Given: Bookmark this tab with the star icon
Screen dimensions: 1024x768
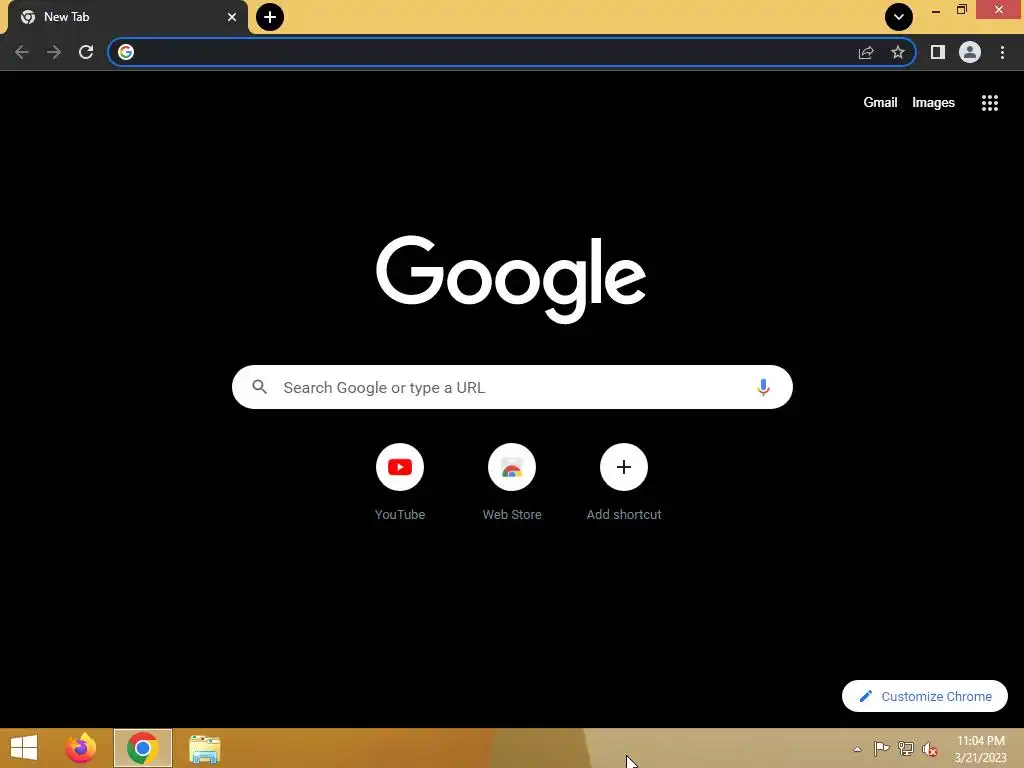Looking at the screenshot, I should coord(898,52).
